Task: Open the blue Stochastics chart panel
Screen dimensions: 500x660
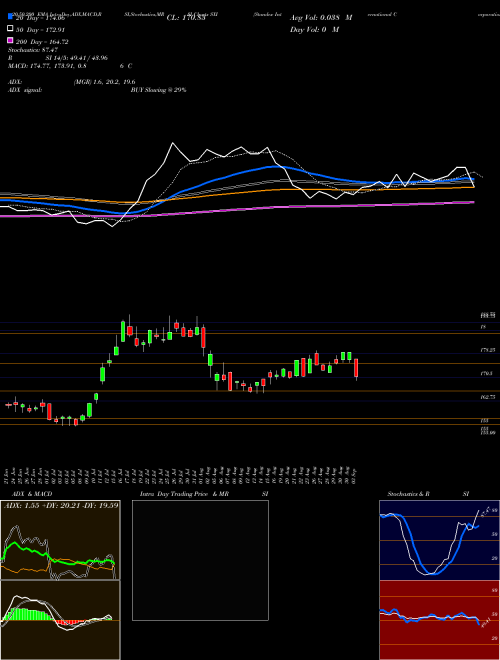Action: (439, 540)
